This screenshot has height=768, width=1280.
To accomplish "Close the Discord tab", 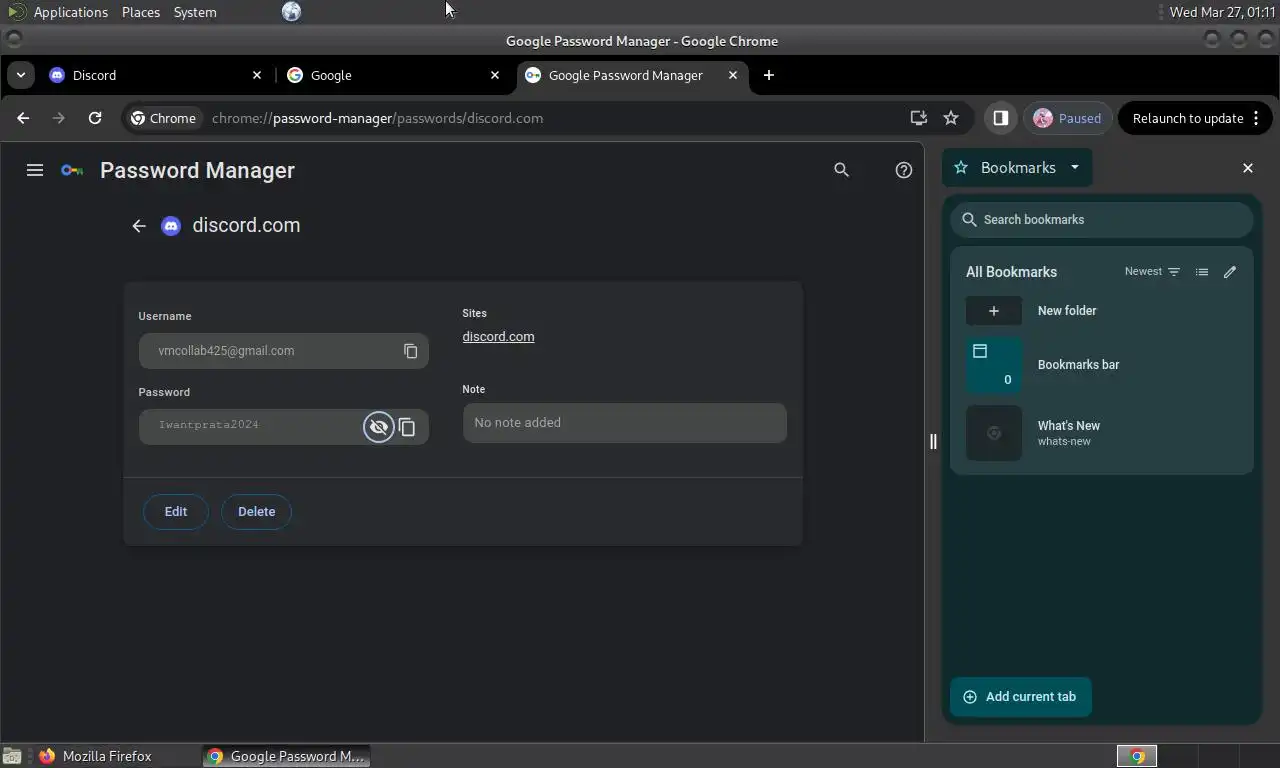I will [257, 75].
